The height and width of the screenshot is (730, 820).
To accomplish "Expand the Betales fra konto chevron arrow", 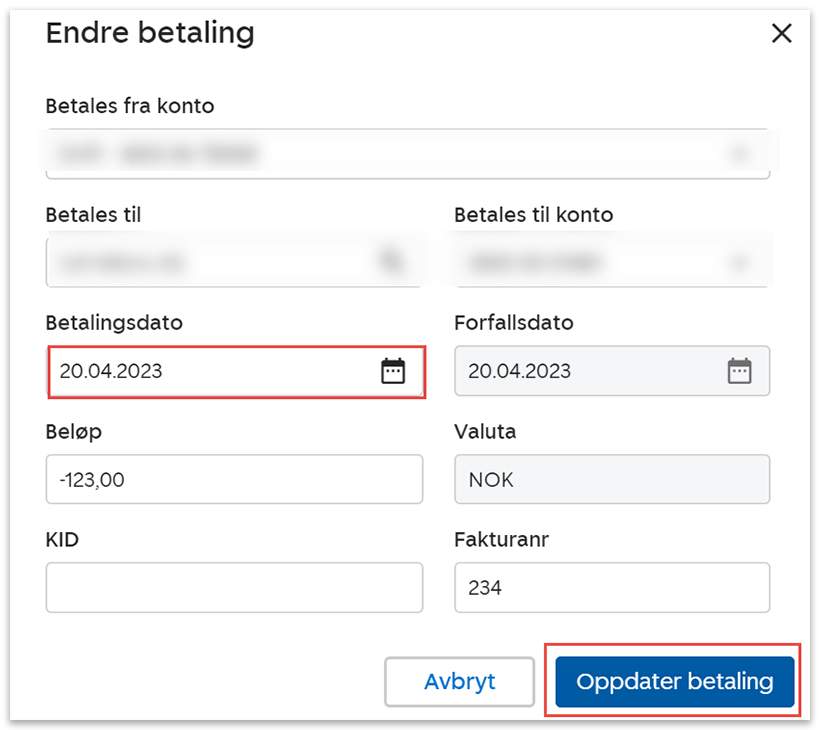I will click(739, 154).
